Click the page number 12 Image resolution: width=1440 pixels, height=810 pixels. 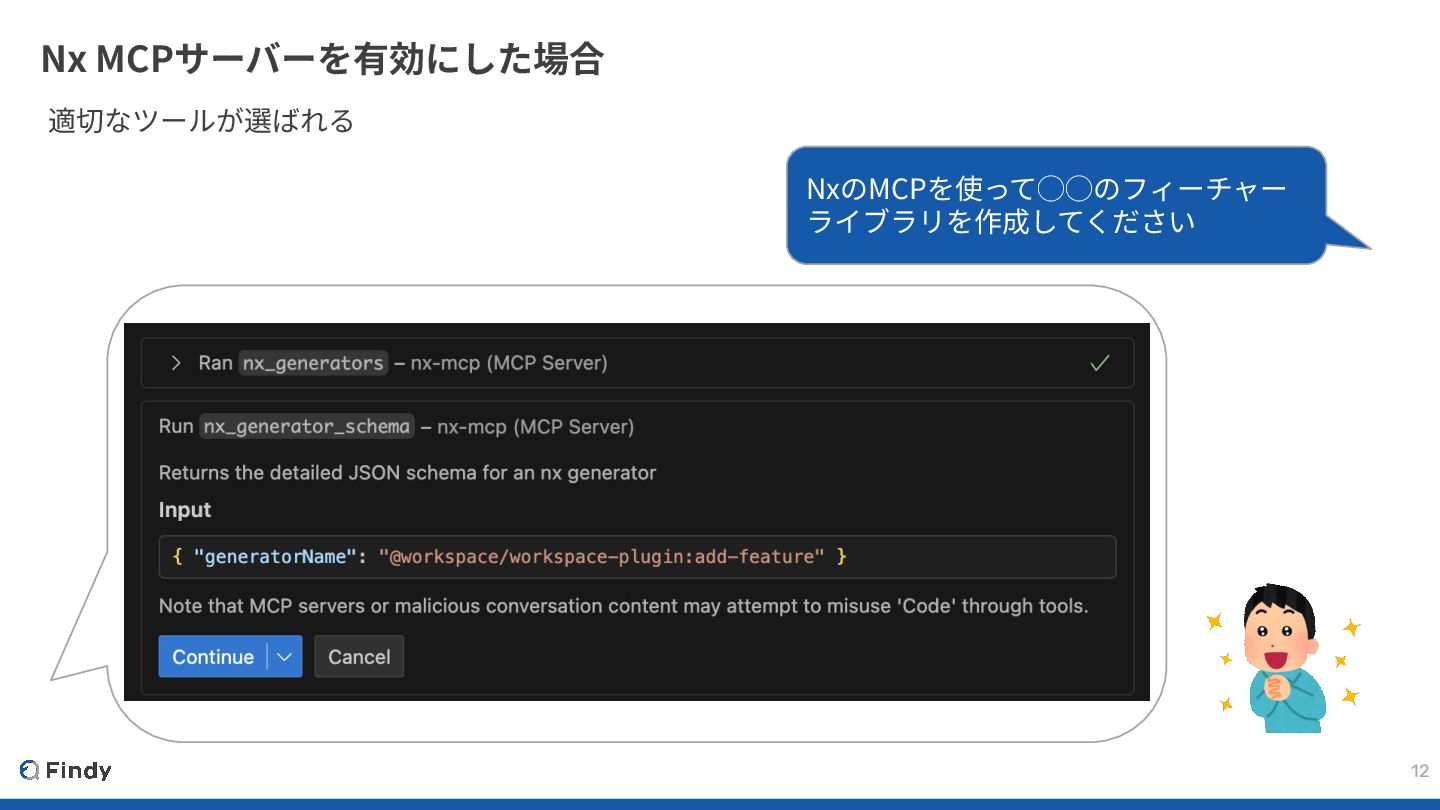tap(1419, 771)
